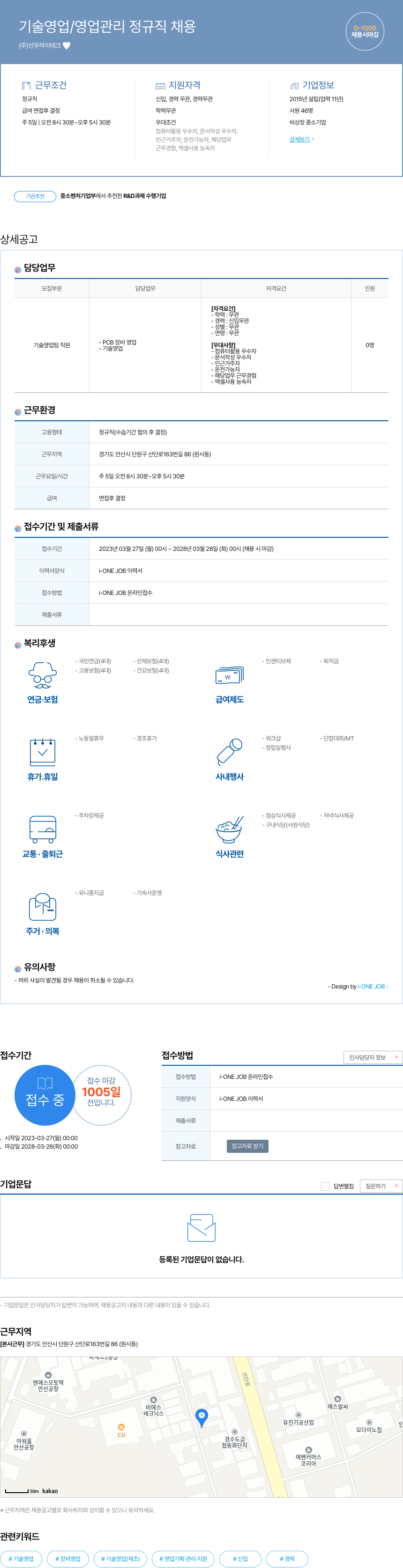Click the job title 기술영업/영업관리 정규직 채용
Viewport: 403px width, 1568px height.
coord(107,27)
